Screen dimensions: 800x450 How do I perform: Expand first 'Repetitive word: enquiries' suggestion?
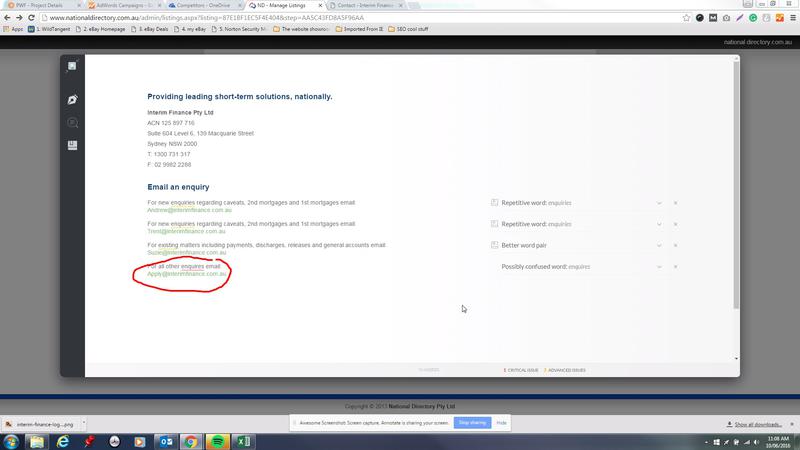(659, 203)
